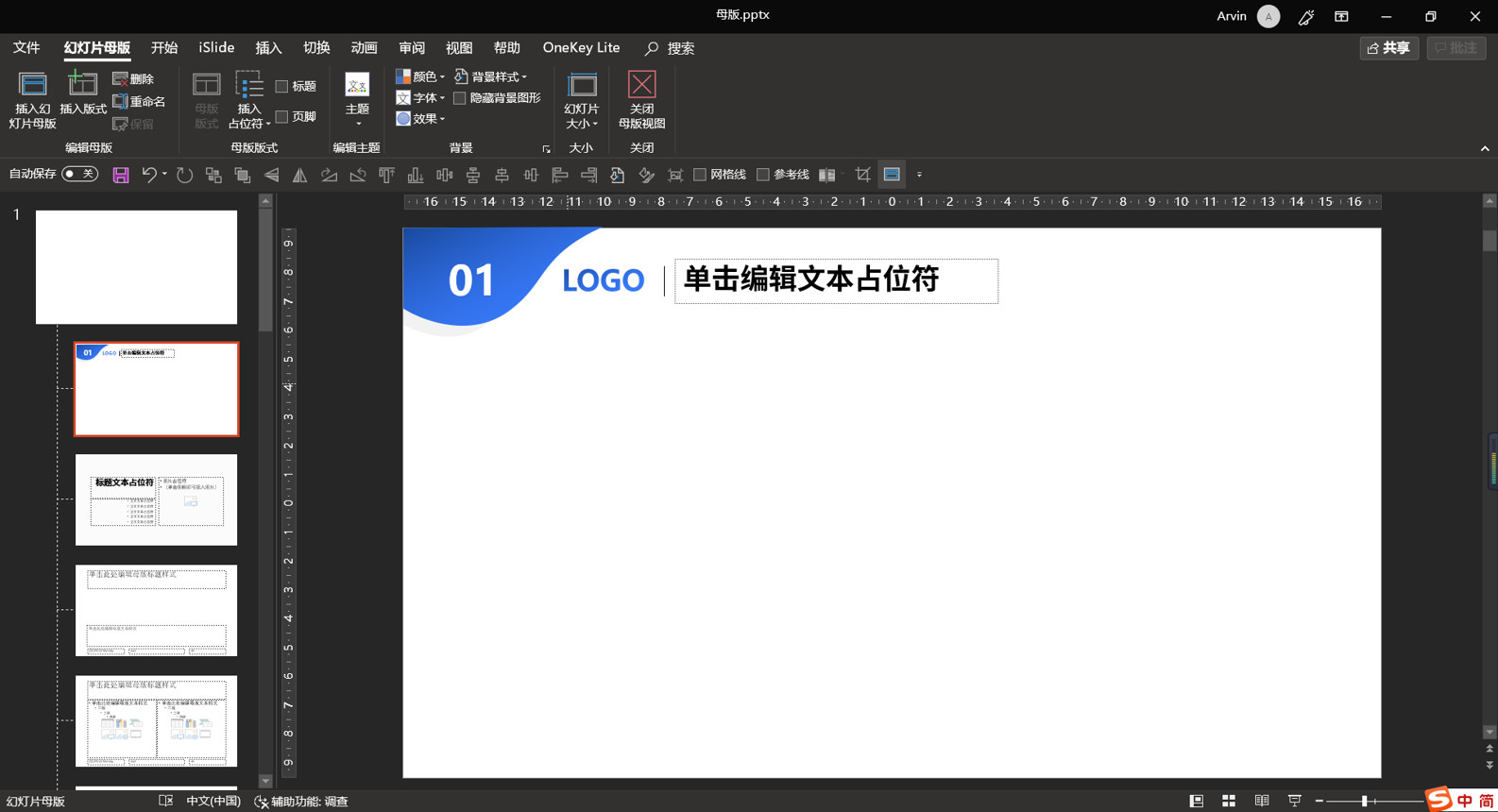
Task: Click the Undo arrow icon
Action: 148,175
